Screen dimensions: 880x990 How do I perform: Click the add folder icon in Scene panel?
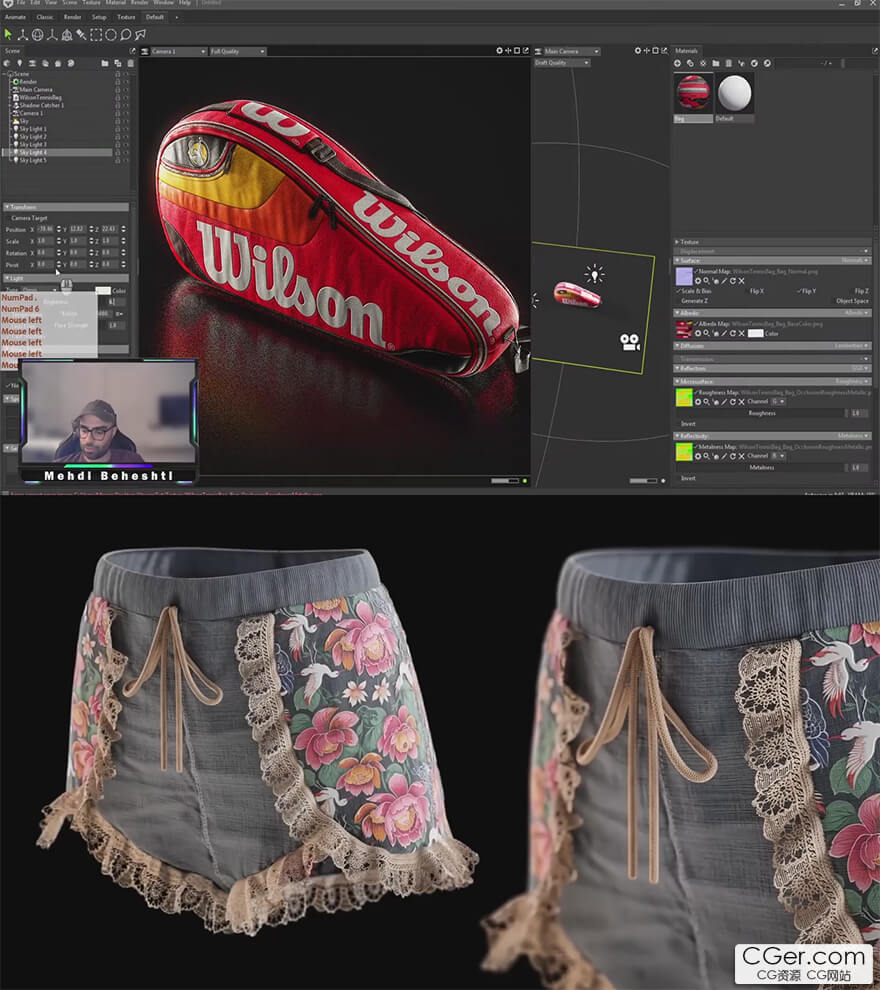pos(105,63)
